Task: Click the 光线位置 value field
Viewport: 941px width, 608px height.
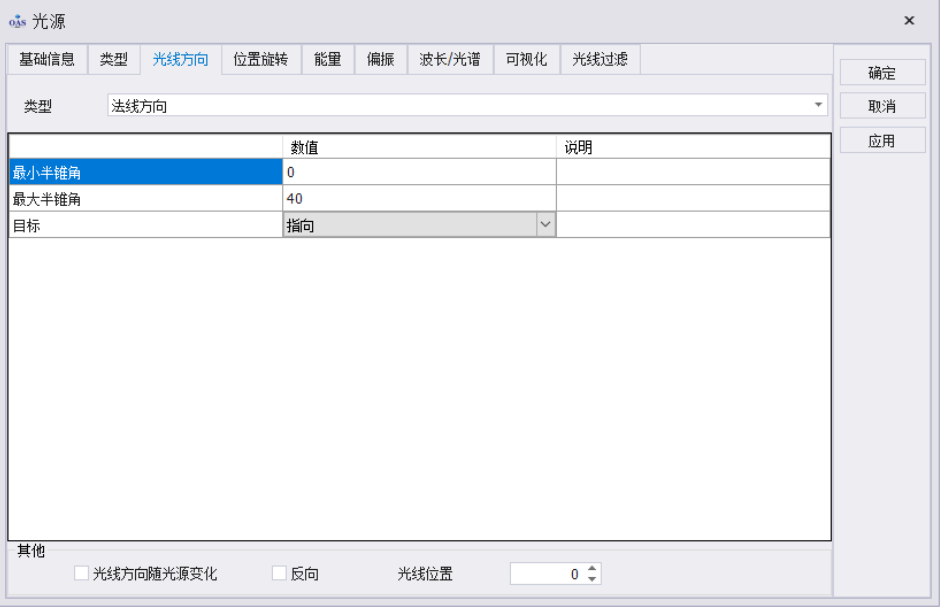Action: point(547,574)
